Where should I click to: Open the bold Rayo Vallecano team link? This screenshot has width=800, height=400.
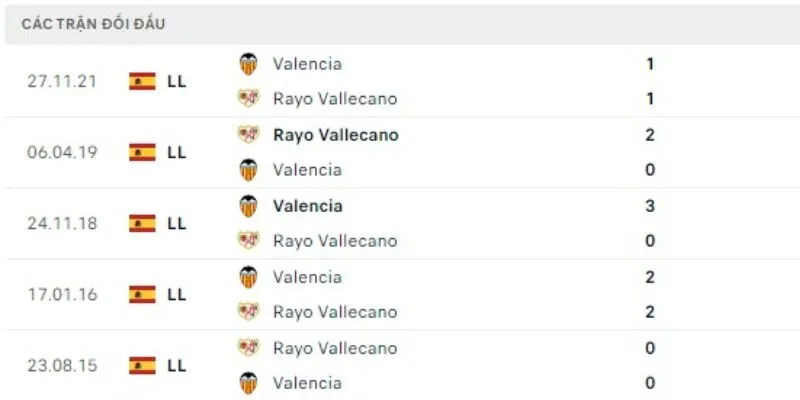pyautogui.click(x=335, y=135)
